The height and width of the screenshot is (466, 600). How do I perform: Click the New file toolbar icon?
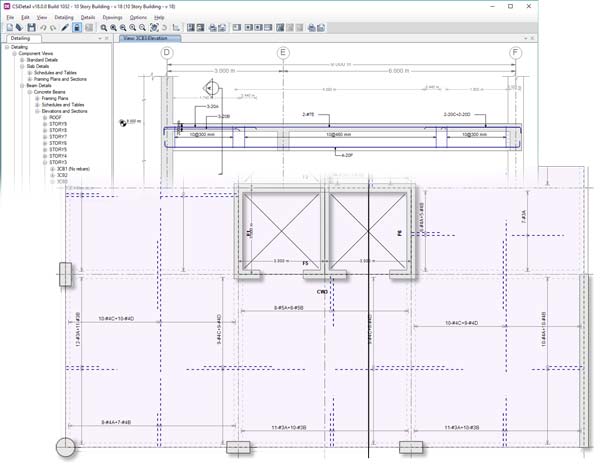pos(8,28)
